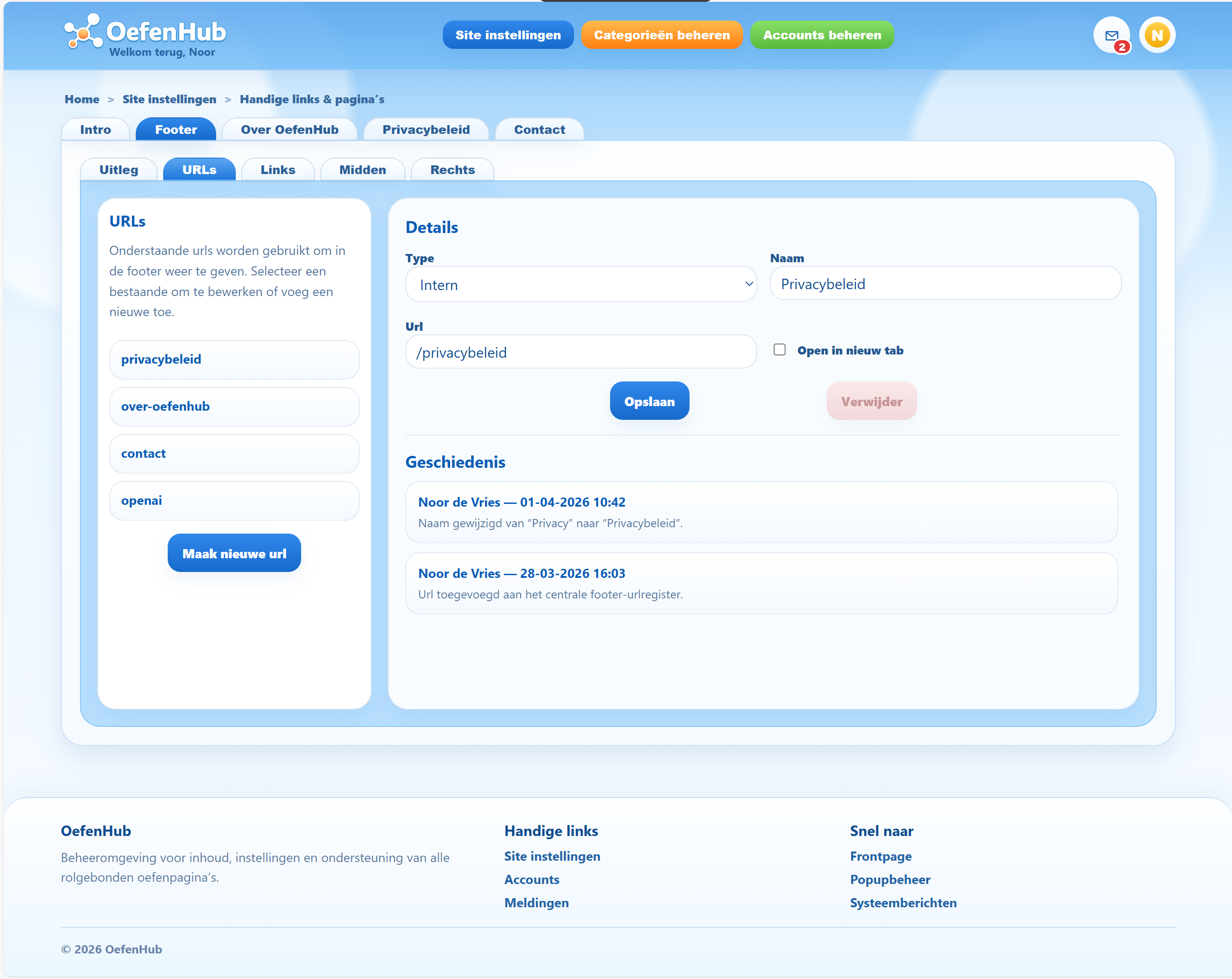Select the over-oefenhub url entry
1232x979 pixels.
pos(234,406)
